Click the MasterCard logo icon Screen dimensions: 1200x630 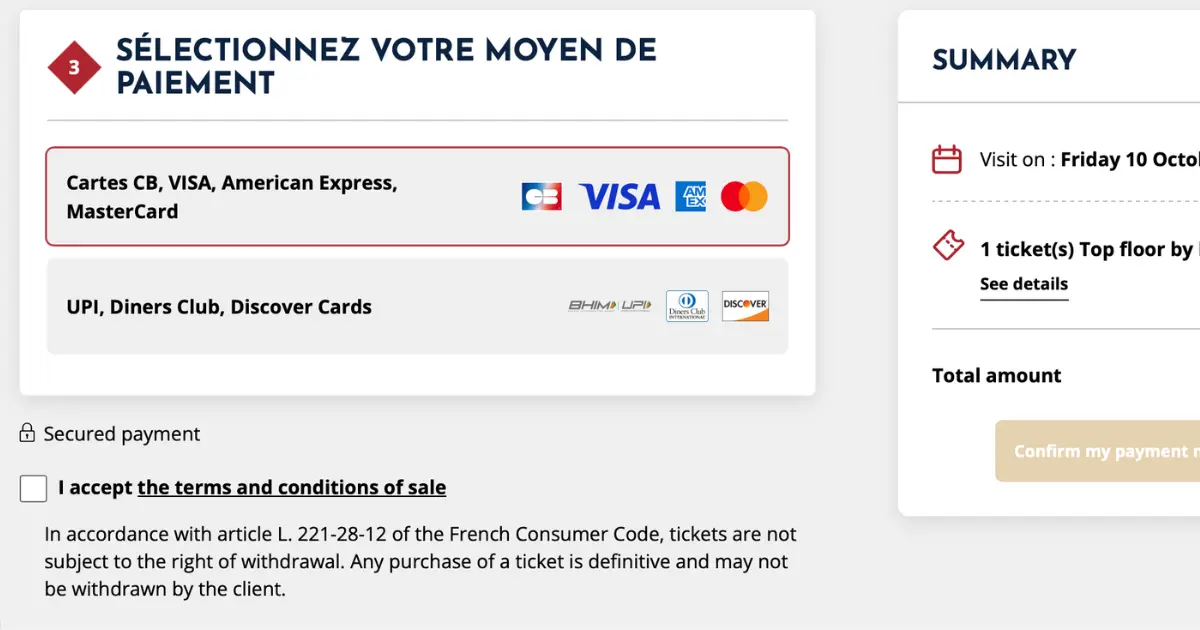(x=744, y=196)
